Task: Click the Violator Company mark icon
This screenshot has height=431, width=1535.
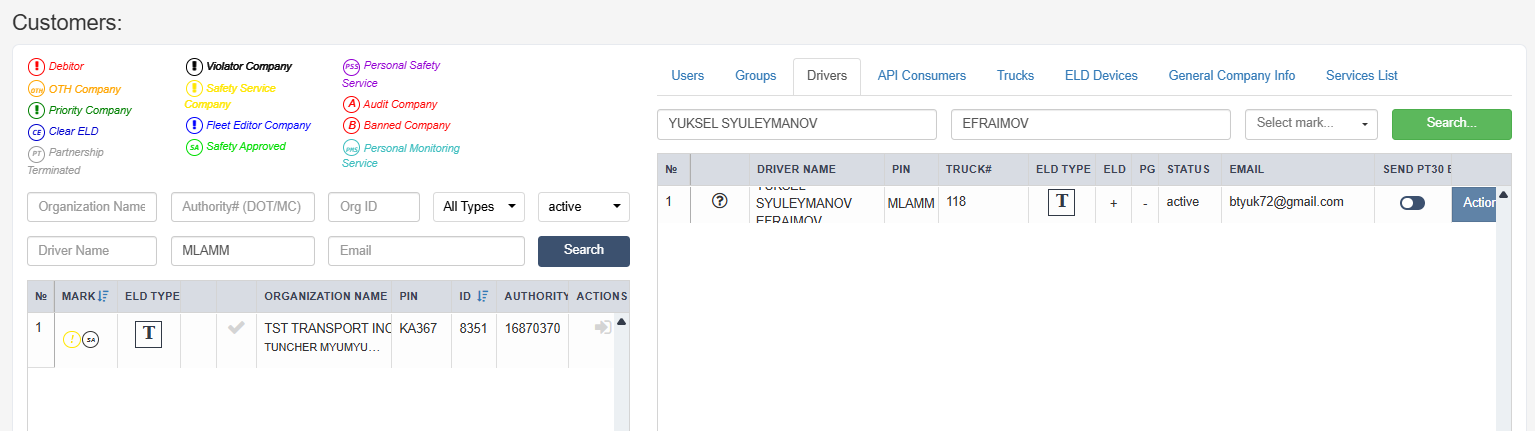Action: pyautogui.click(x=194, y=66)
